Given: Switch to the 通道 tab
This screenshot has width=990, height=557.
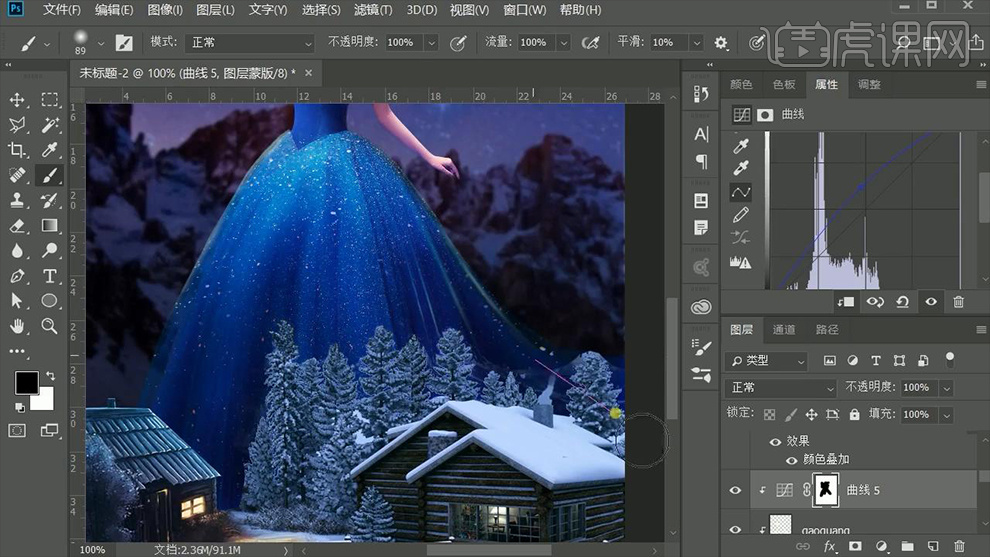Looking at the screenshot, I should (783, 329).
